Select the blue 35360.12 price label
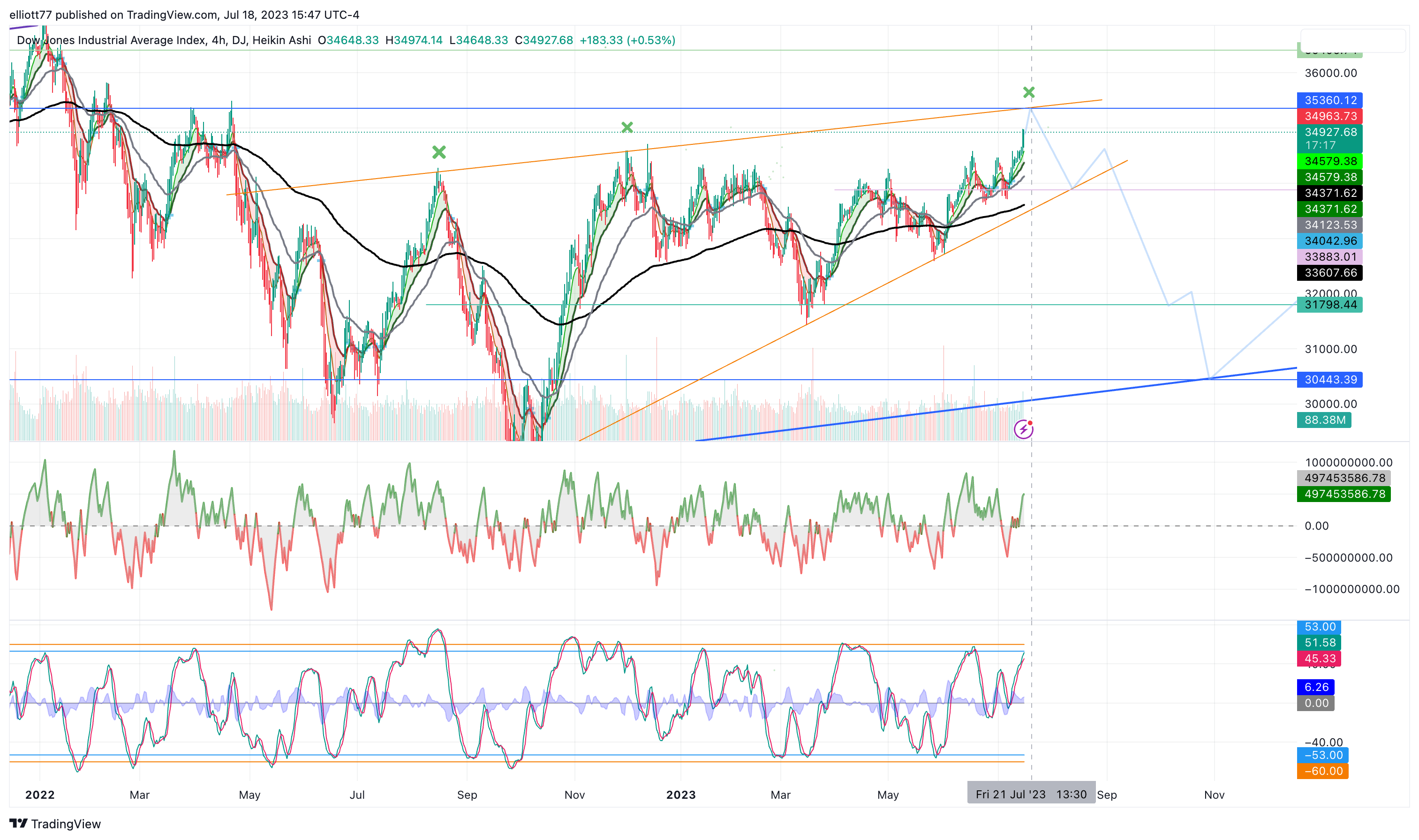This screenshot has height=840, width=1419. click(x=1329, y=100)
